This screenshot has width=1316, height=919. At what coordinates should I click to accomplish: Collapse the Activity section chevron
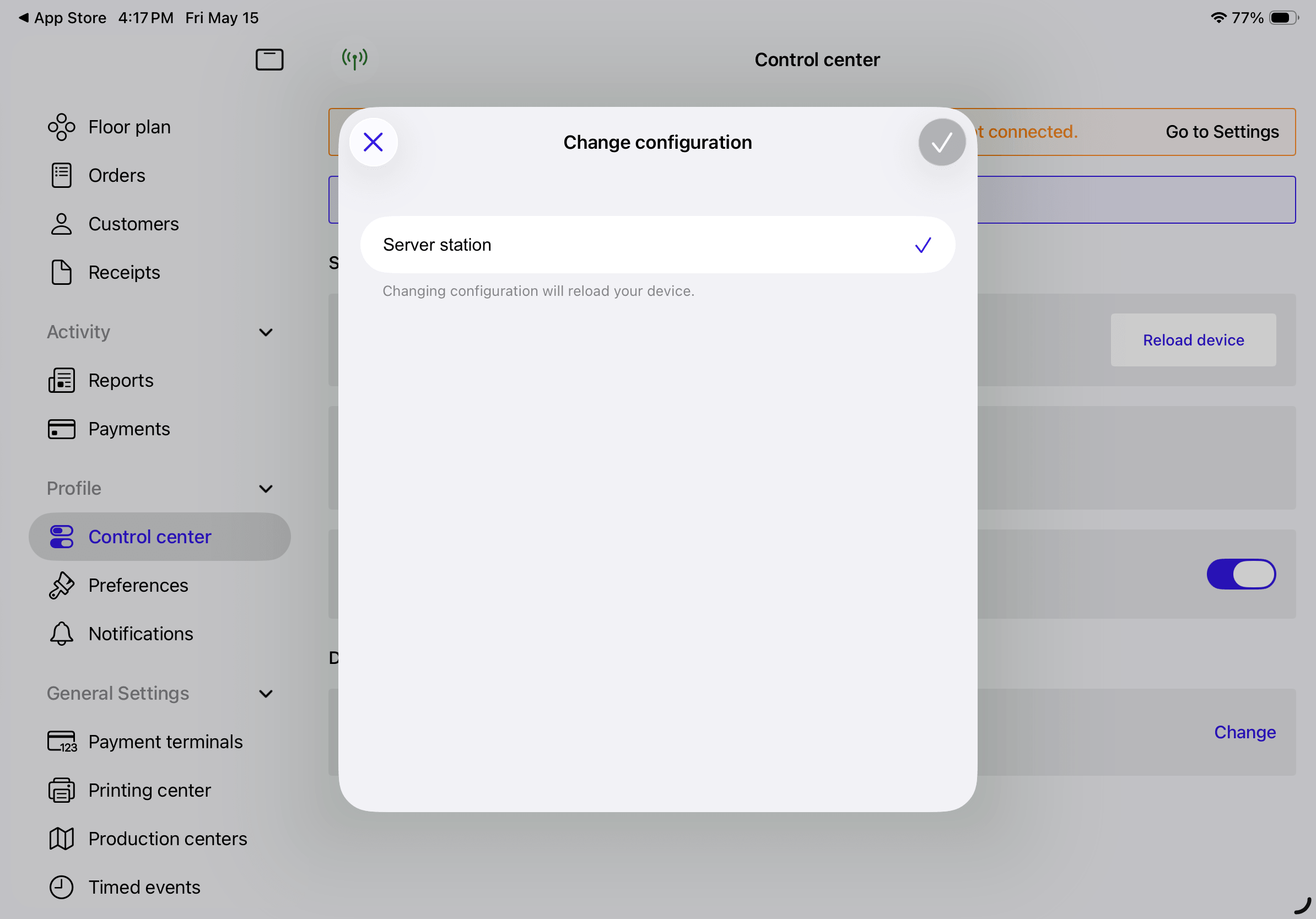point(266,332)
